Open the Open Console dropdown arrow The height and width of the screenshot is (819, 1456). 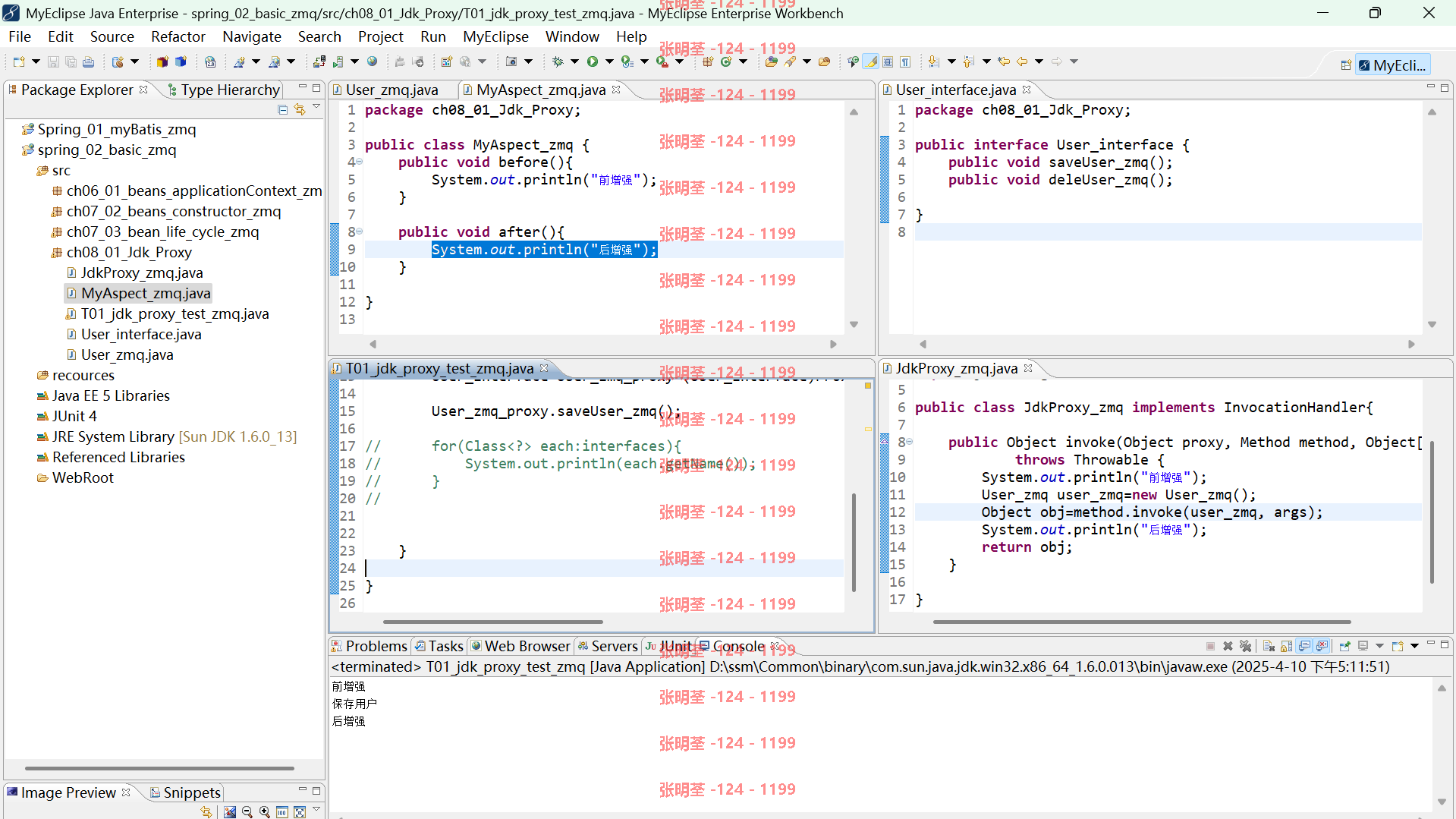tap(1414, 646)
